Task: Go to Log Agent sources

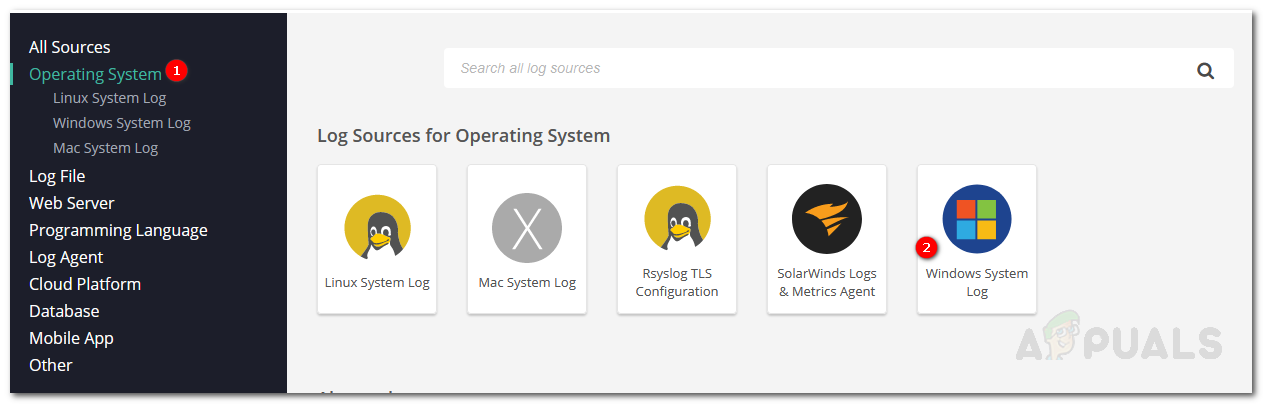Action: coord(66,257)
